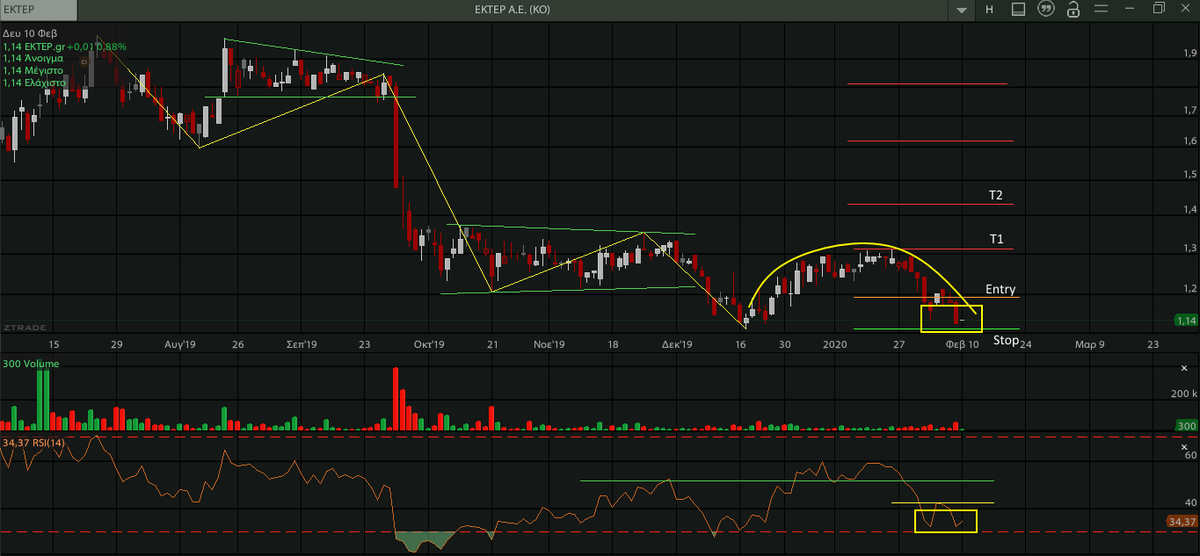
Task: Click the '1,14 EKTEP.gr' legend line
Action: click(65, 47)
